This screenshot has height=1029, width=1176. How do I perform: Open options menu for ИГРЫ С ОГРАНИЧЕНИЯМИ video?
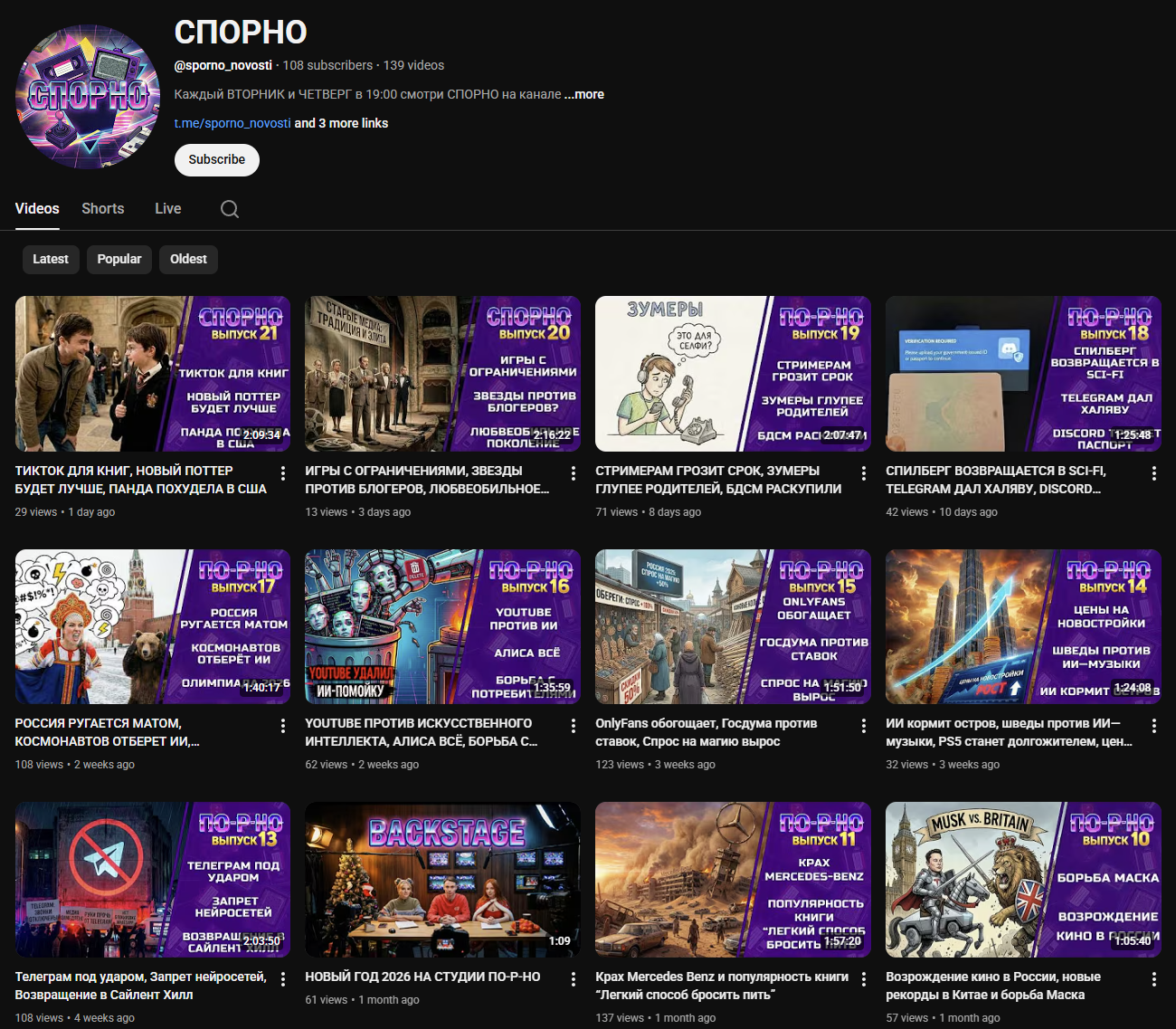574,473
